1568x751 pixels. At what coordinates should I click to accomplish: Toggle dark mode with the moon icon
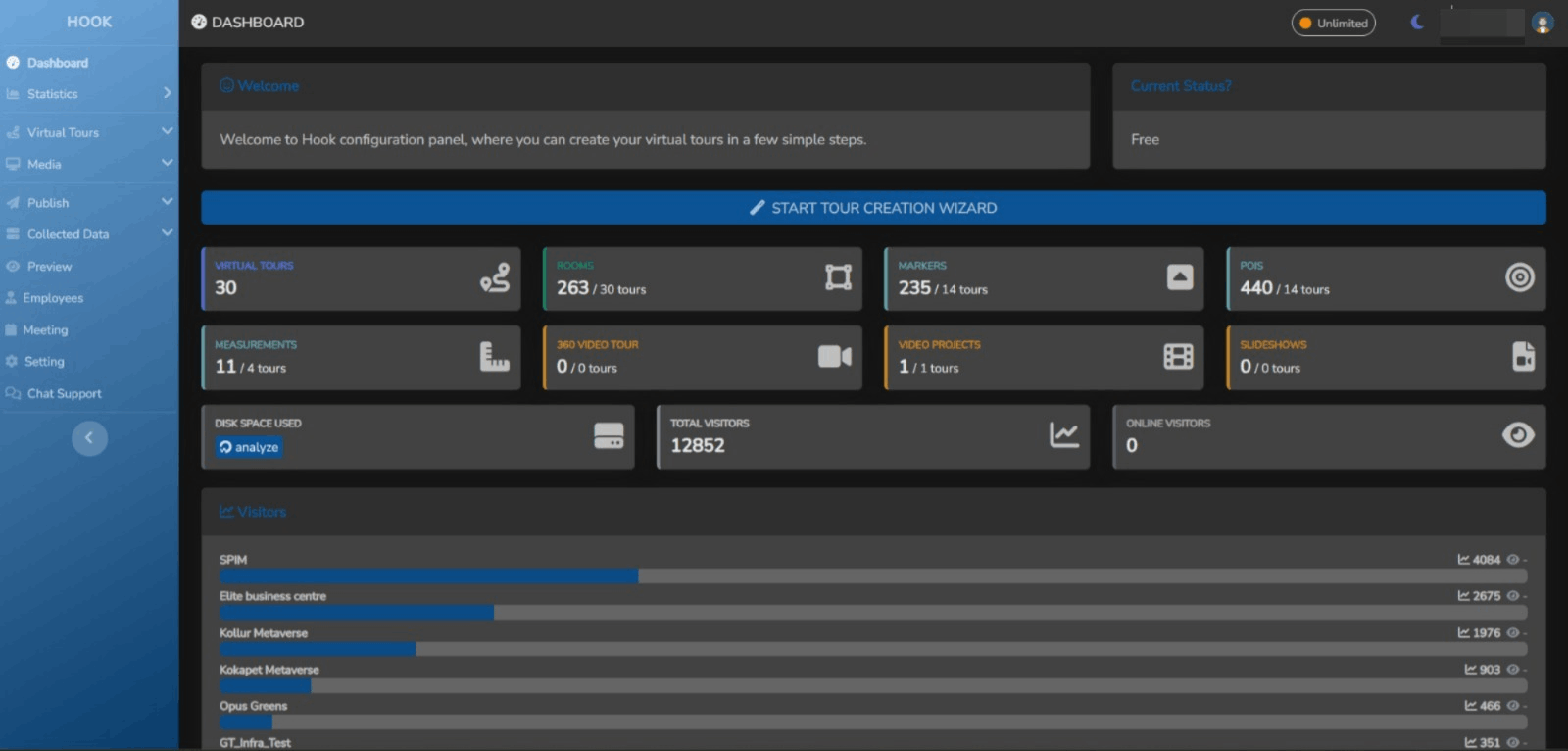pos(1417,23)
